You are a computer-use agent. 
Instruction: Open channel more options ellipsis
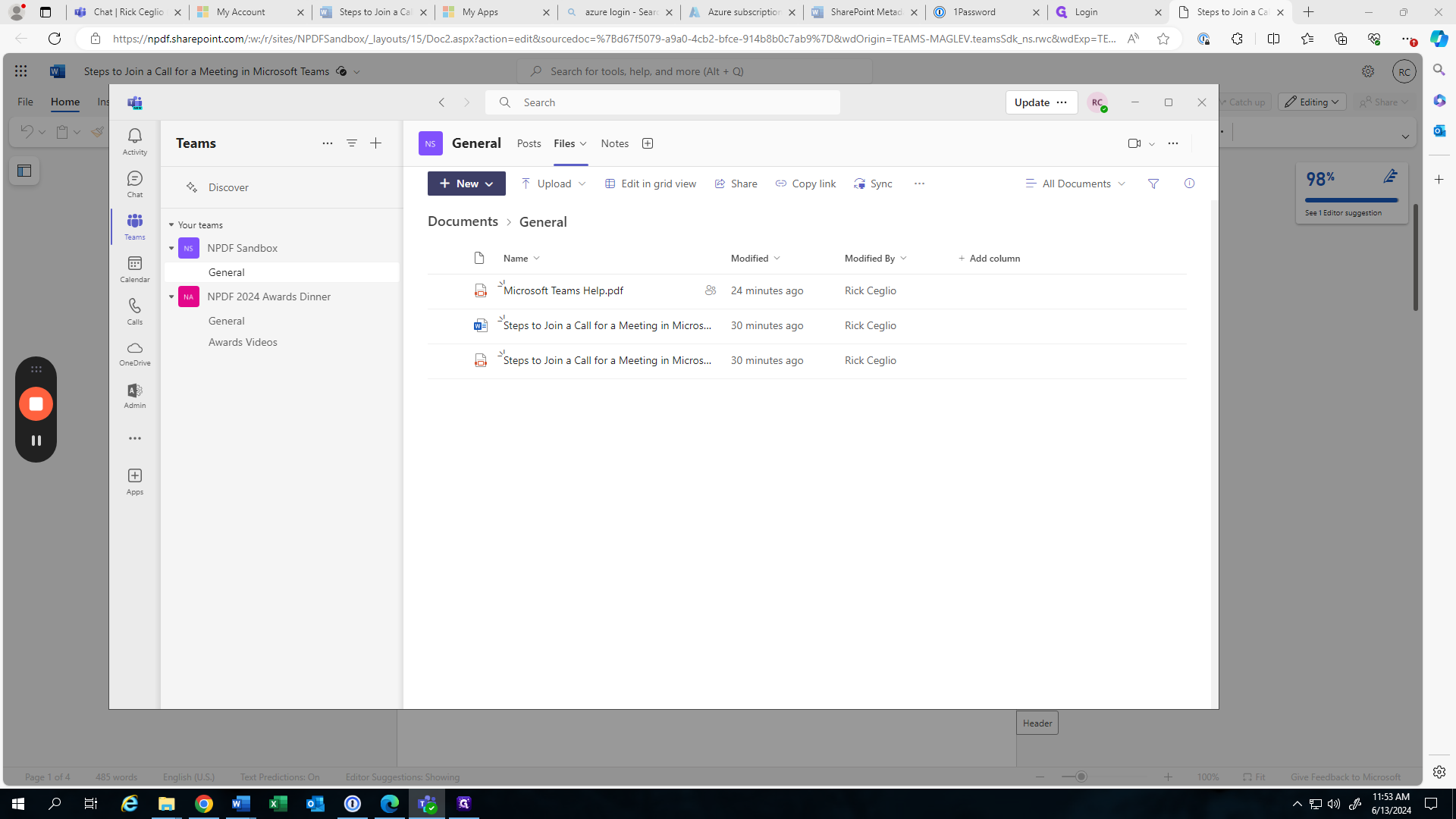point(1173,143)
